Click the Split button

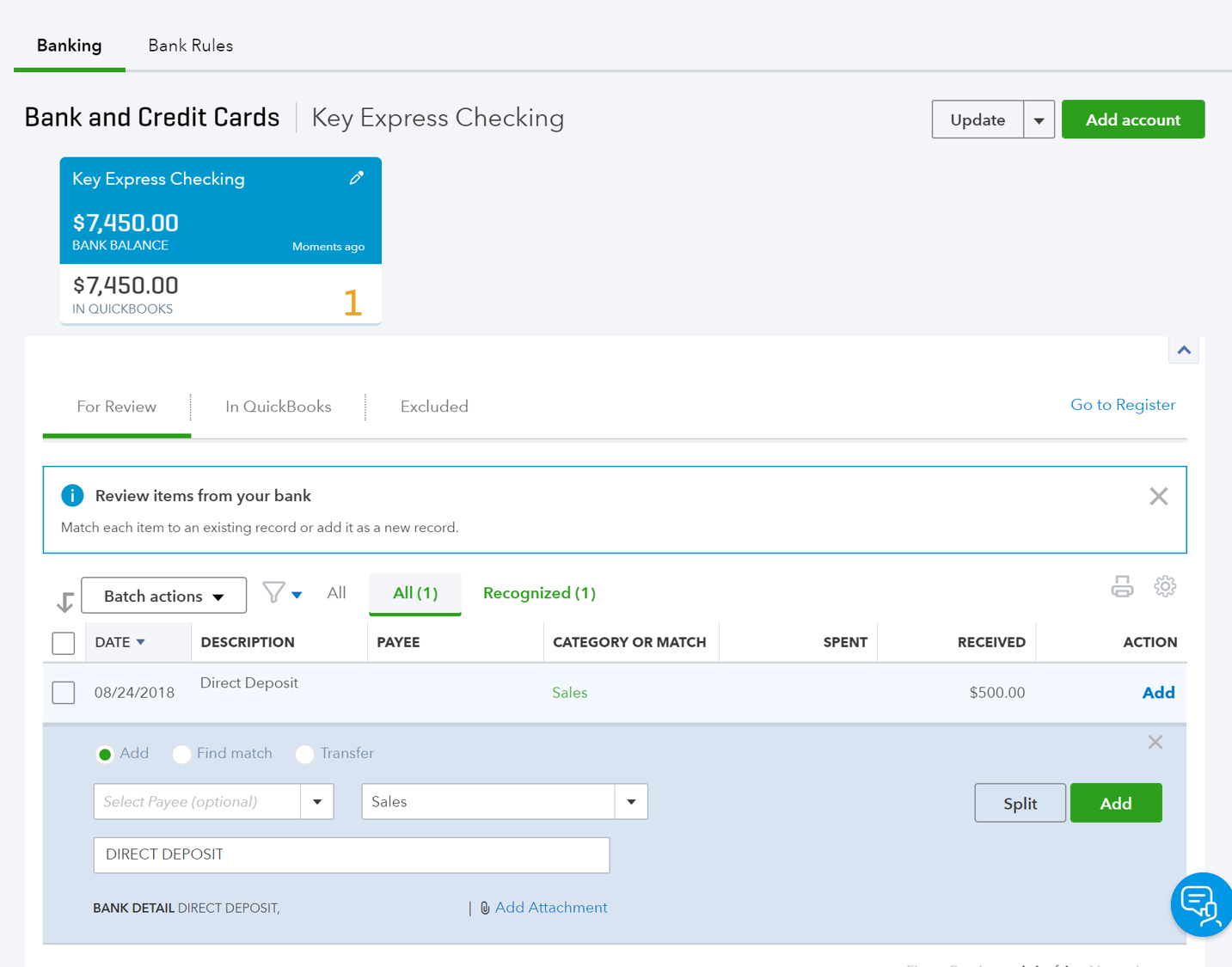click(1020, 803)
